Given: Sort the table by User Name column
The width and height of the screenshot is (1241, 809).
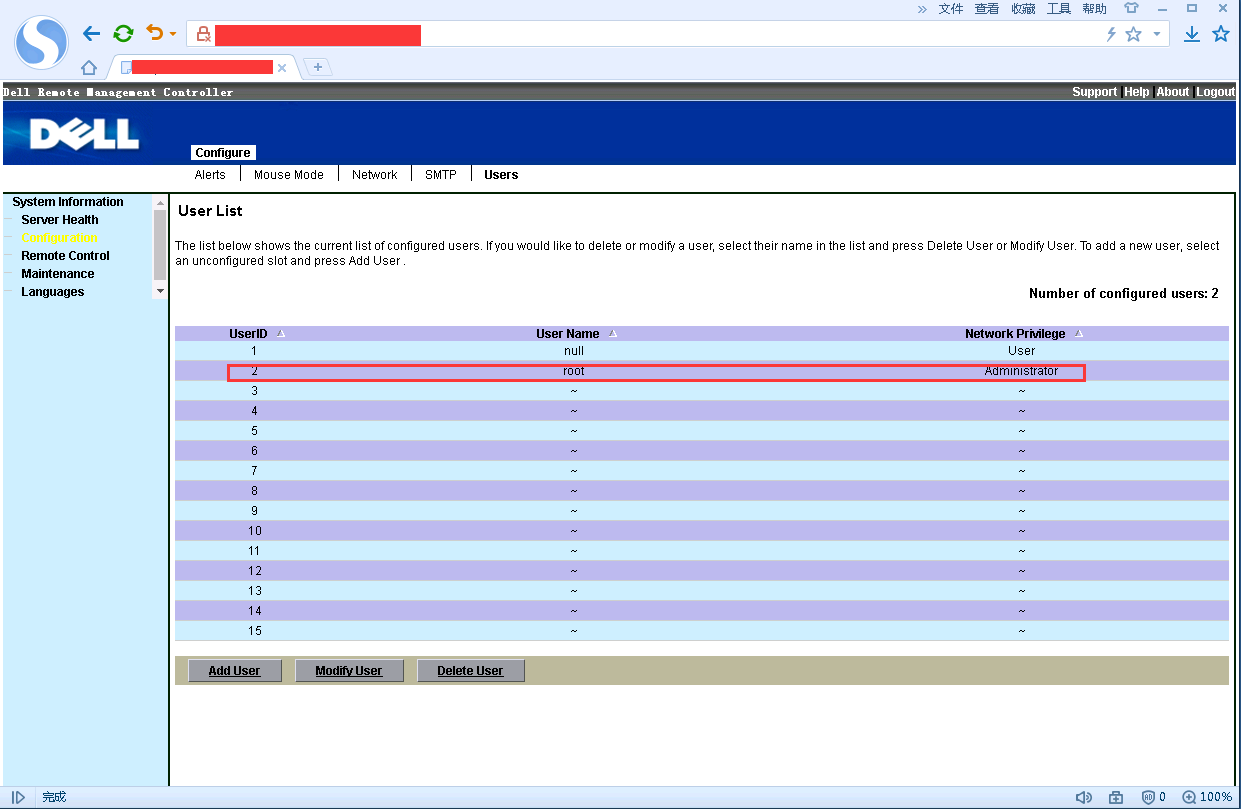Looking at the screenshot, I should 577,334.
